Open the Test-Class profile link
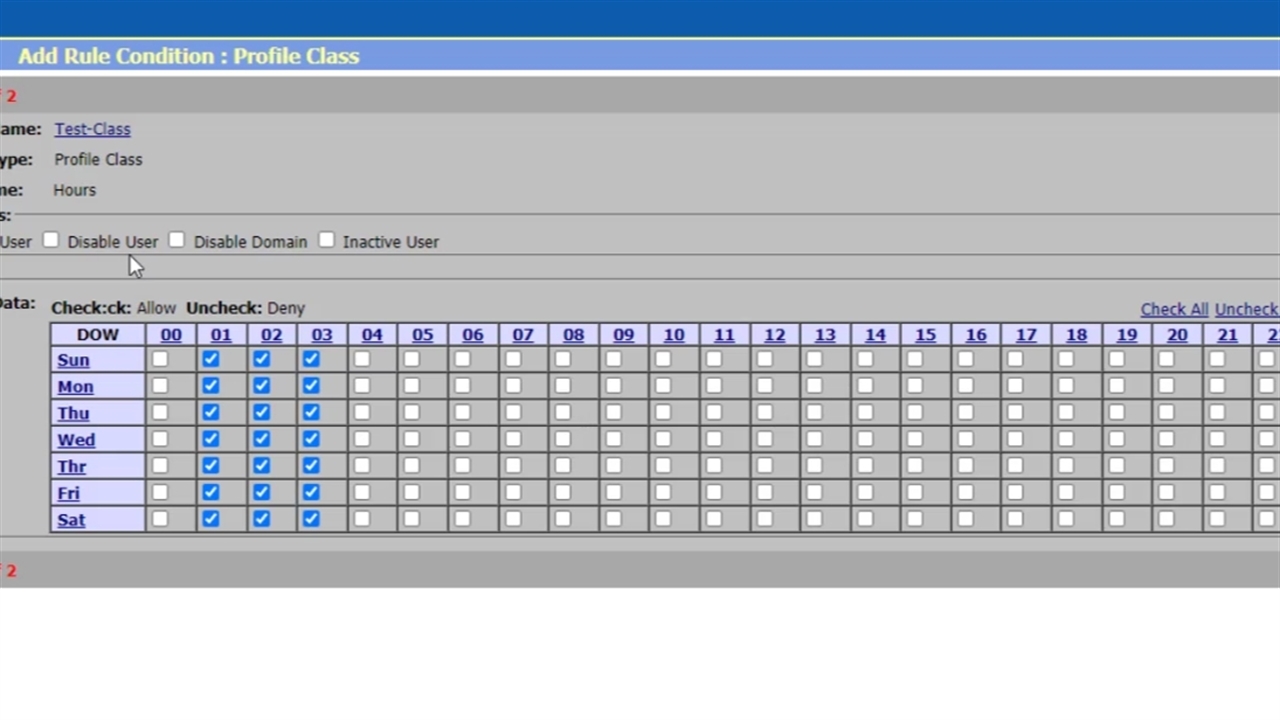Image resolution: width=1280 pixels, height=720 pixels. tap(92, 129)
